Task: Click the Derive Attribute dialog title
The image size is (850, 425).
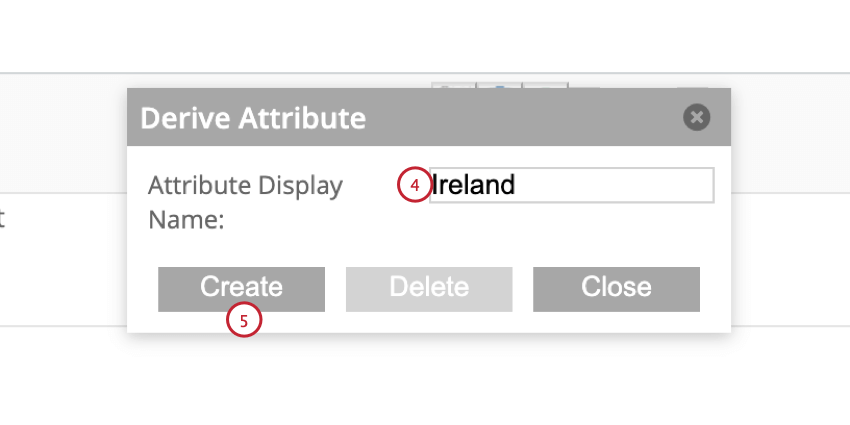Action: point(253,118)
